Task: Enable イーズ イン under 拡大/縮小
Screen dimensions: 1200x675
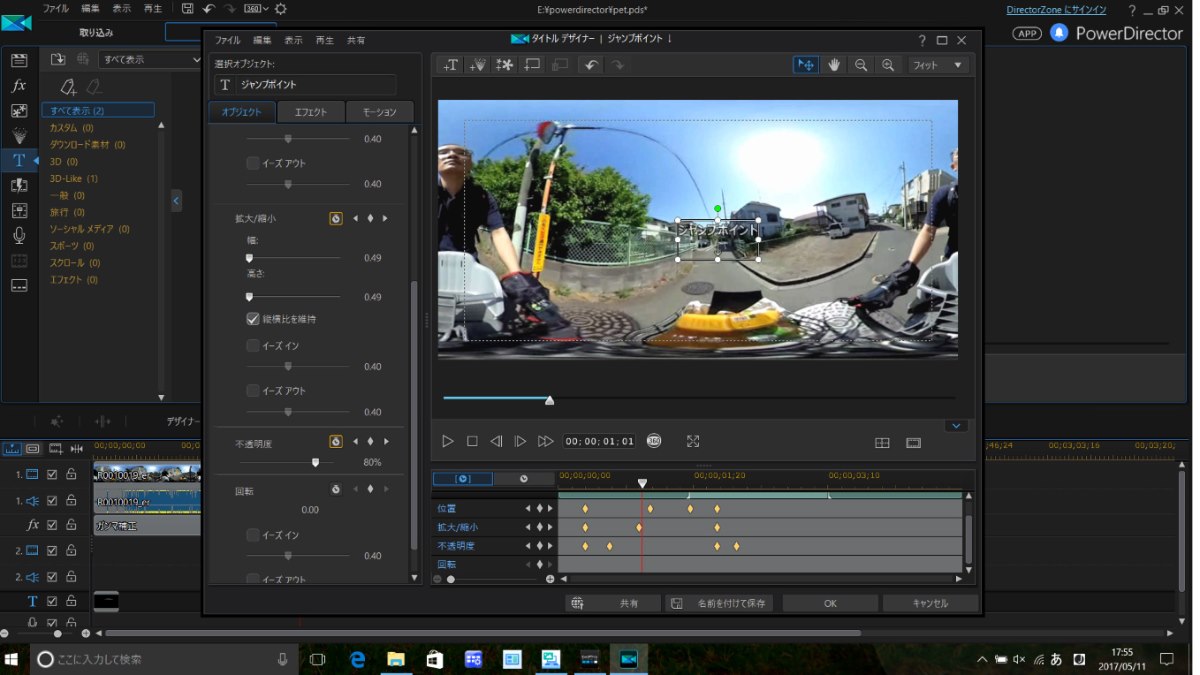Action: [253, 345]
